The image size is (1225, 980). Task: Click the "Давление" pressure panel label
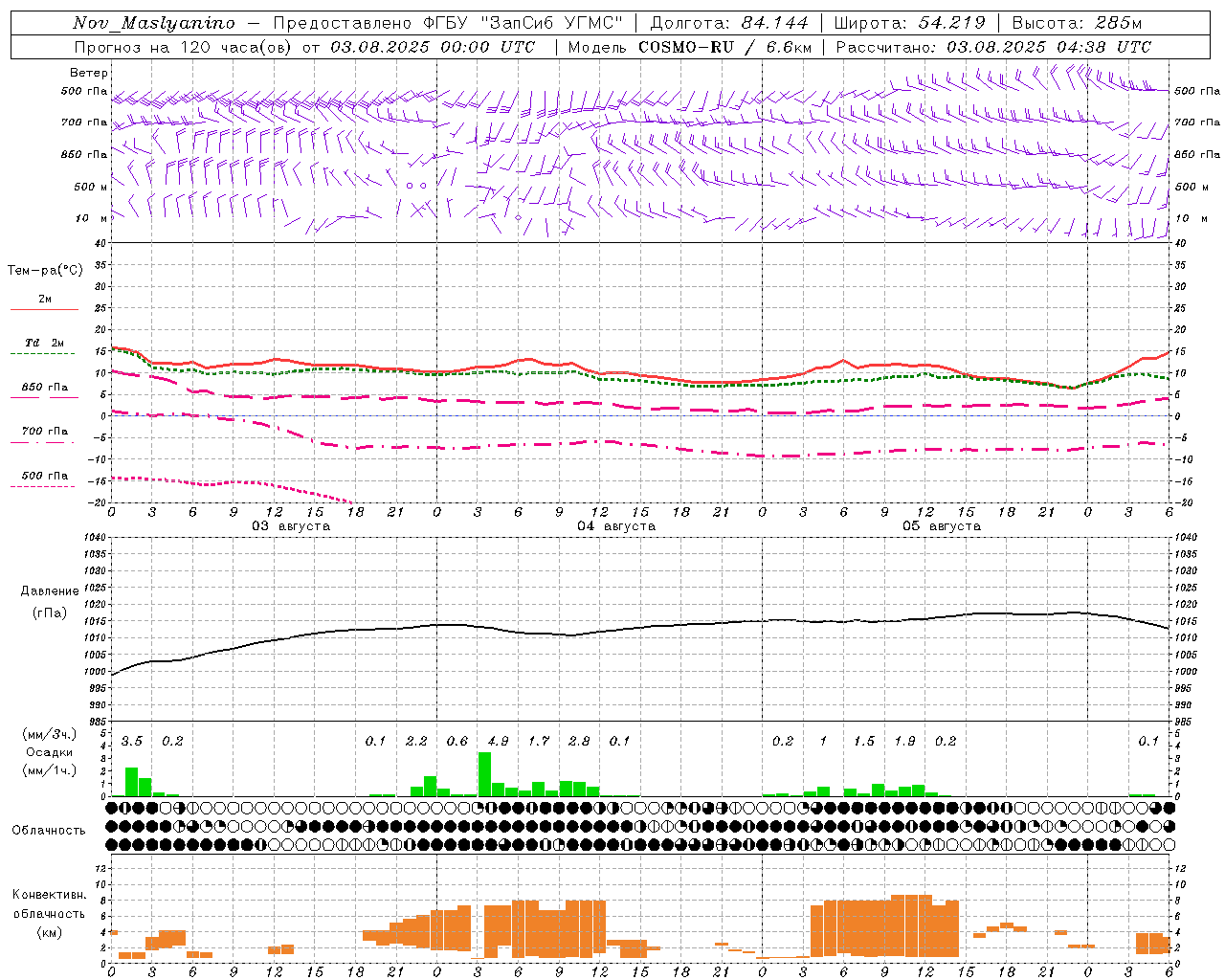[x=50, y=591]
